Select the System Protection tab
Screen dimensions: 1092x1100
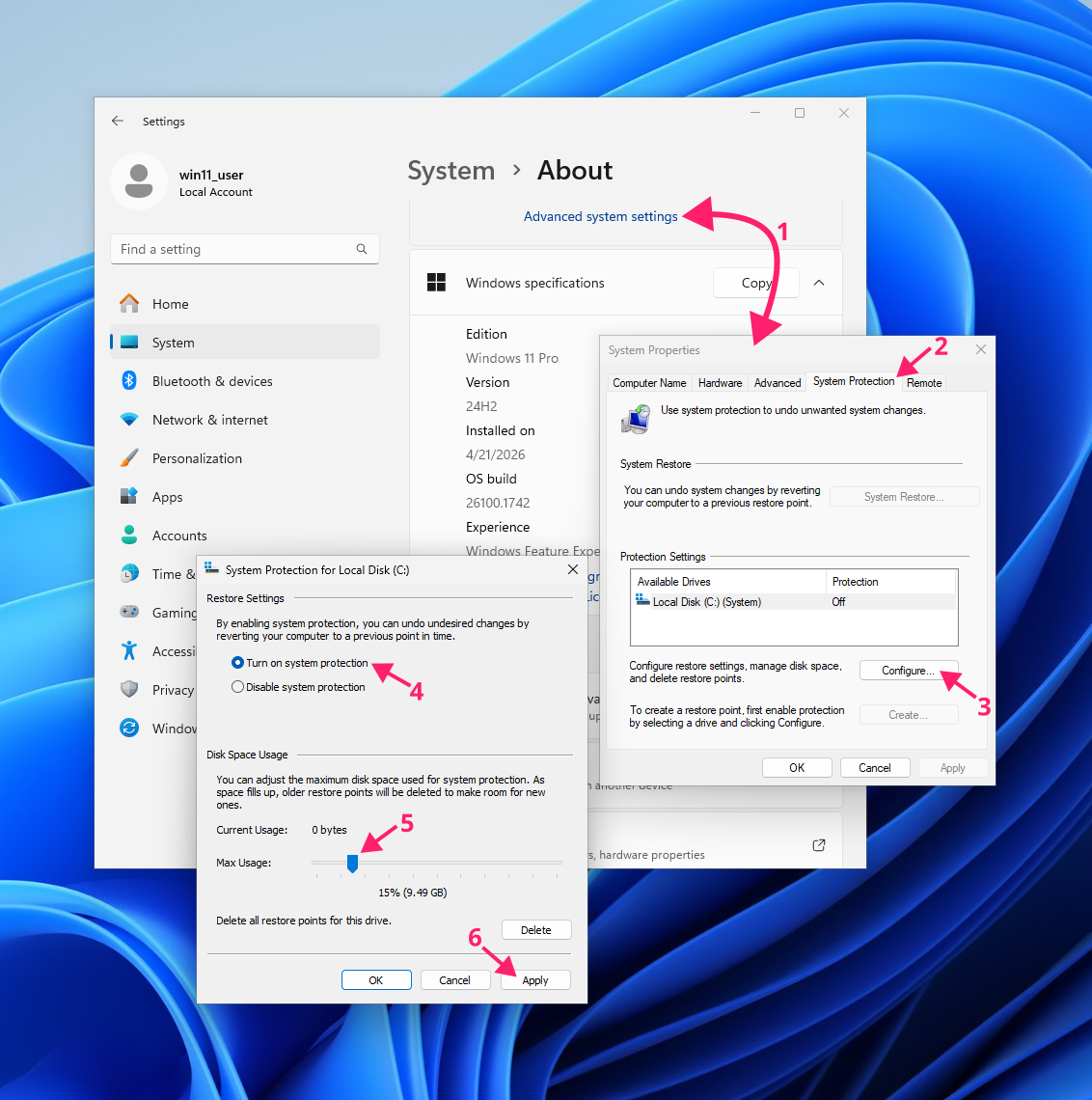click(854, 381)
